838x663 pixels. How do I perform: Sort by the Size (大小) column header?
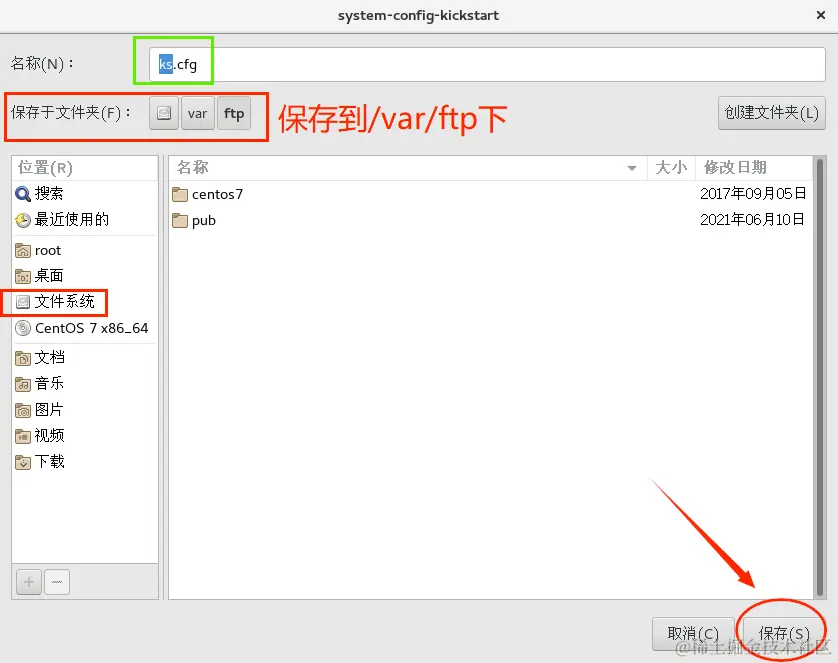click(x=671, y=168)
